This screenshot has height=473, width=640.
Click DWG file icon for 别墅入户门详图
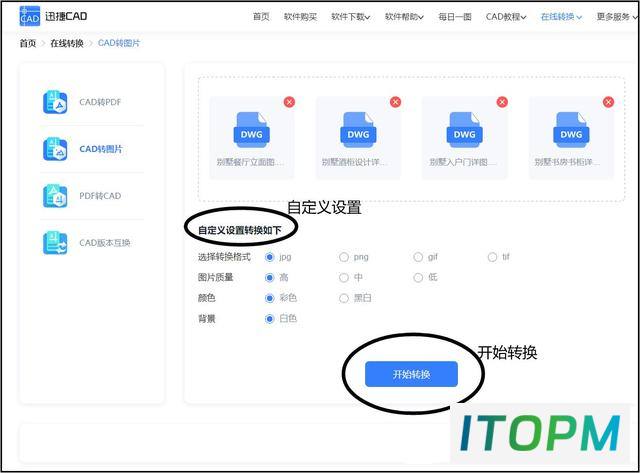tap(464, 130)
